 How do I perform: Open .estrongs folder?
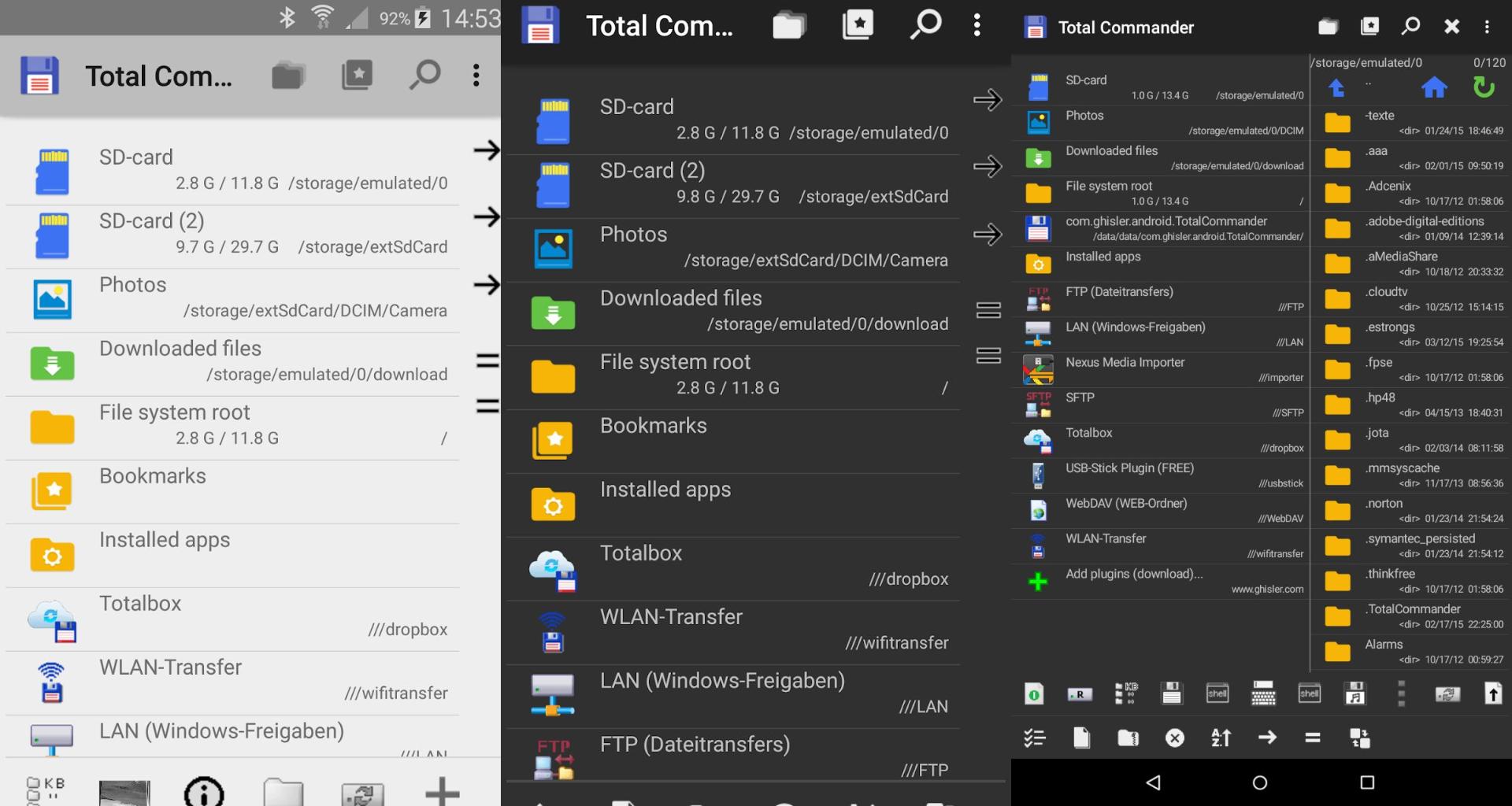click(x=1411, y=334)
